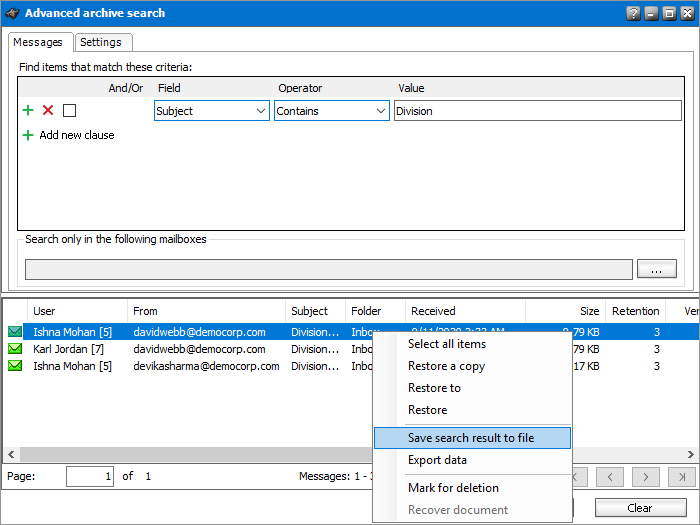Click the green plus beside Add new clause
Screen dimensions: 700x525
click(28, 135)
